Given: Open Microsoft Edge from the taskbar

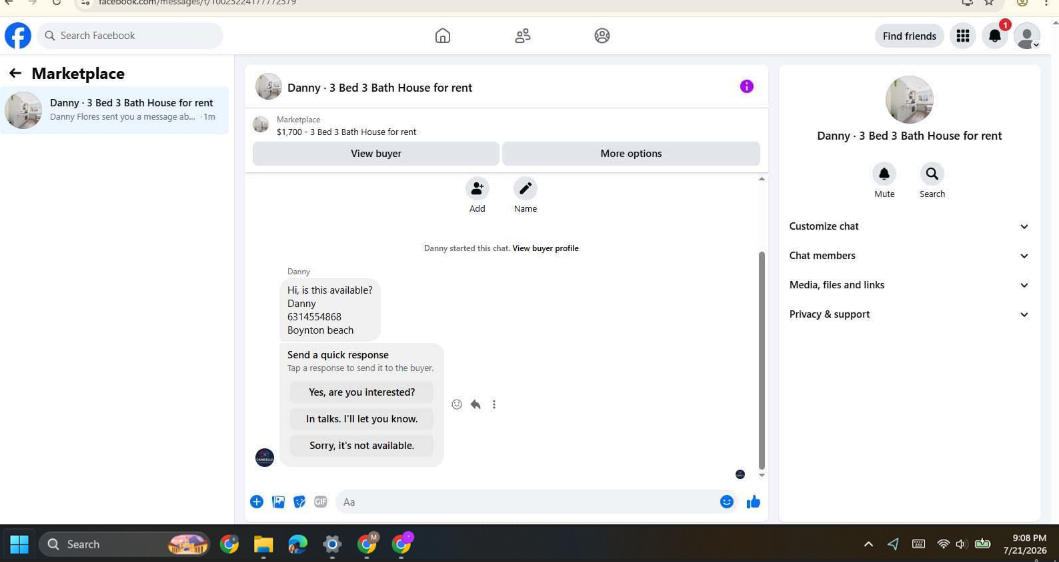Looking at the screenshot, I should pyautogui.click(x=298, y=544).
